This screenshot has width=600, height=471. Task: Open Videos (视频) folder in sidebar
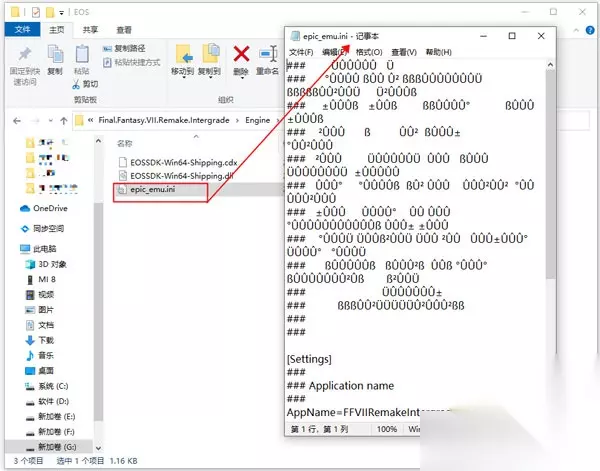click(x=40, y=295)
